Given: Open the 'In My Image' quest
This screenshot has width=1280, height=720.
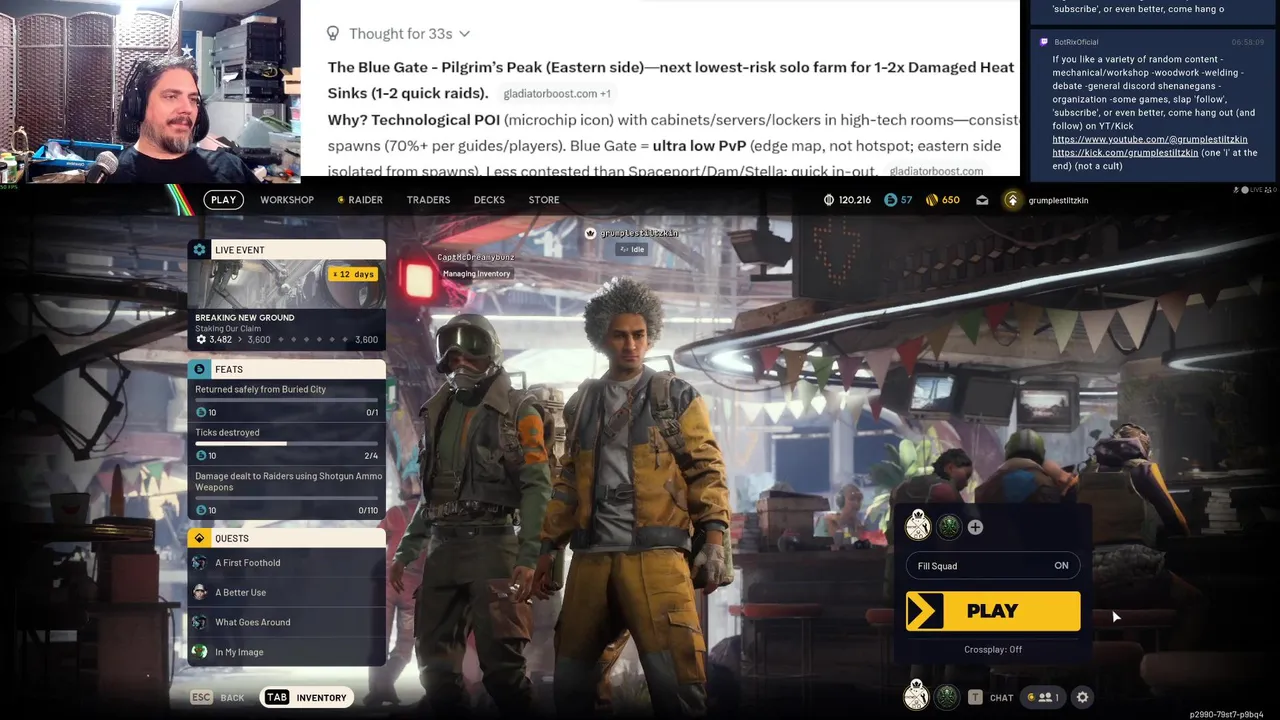Looking at the screenshot, I should coord(287,652).
